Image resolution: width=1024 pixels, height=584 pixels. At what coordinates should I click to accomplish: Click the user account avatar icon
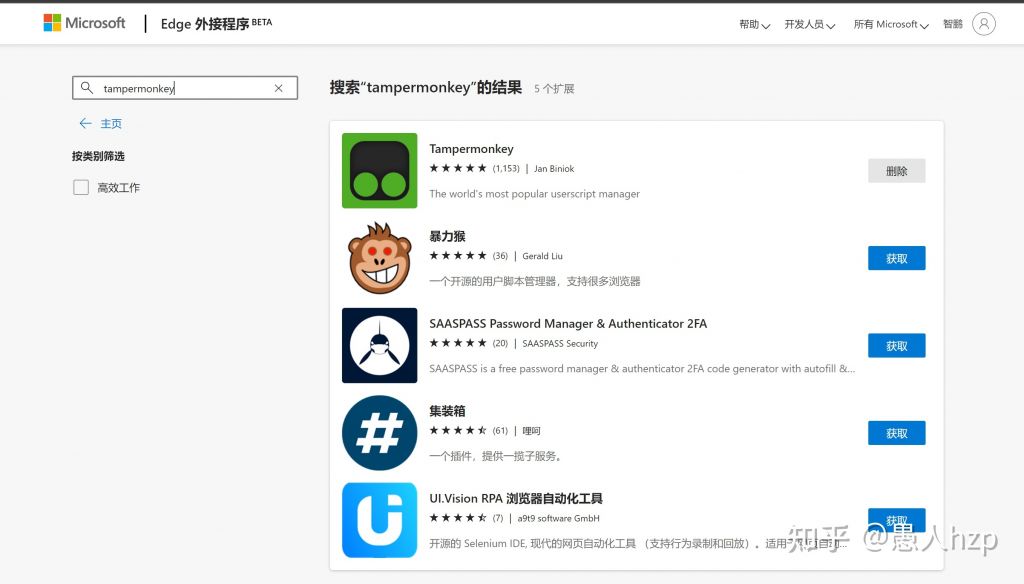(983, 24)
